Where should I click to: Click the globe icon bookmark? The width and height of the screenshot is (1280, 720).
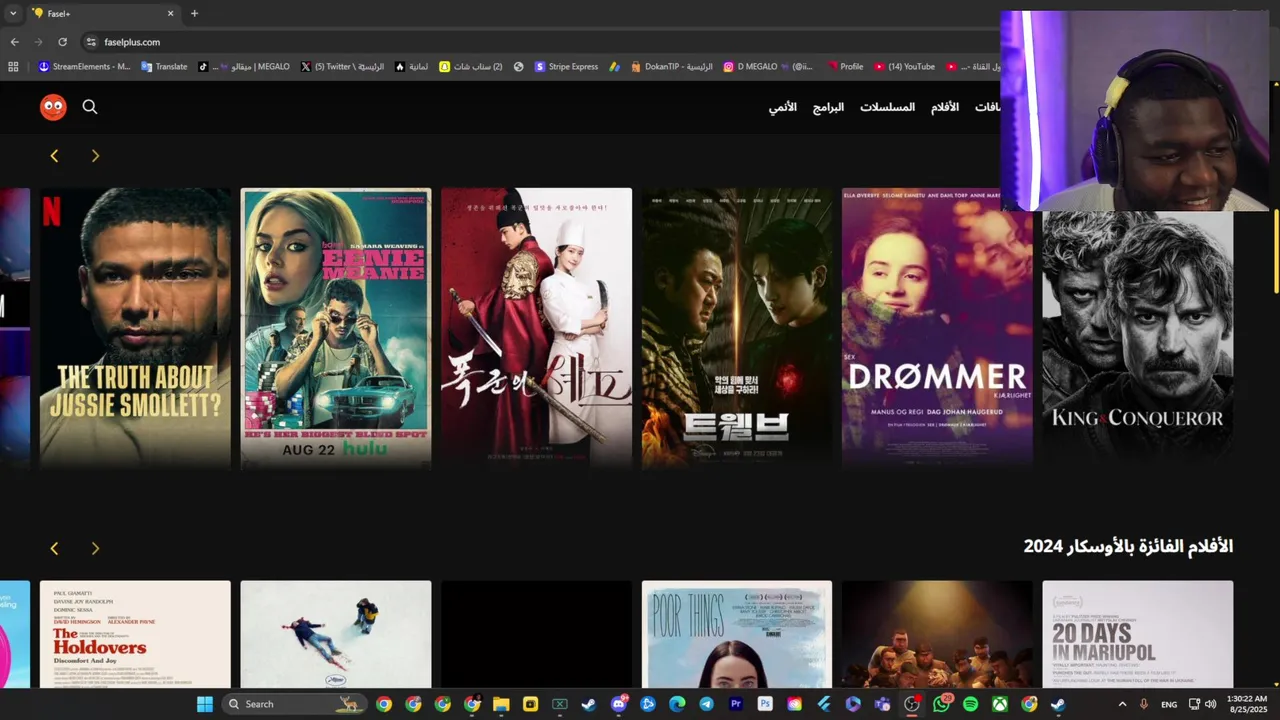519,67
